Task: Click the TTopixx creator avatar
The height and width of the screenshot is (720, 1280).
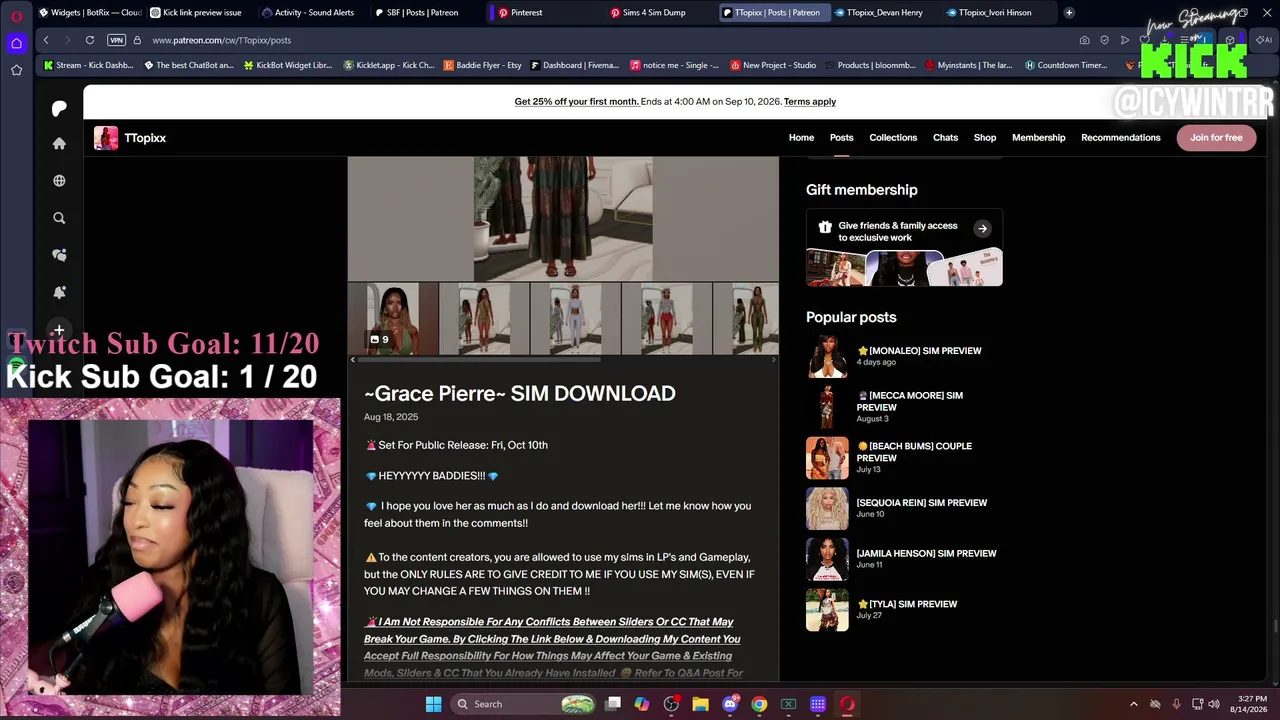Action: (x=106, y=138)
